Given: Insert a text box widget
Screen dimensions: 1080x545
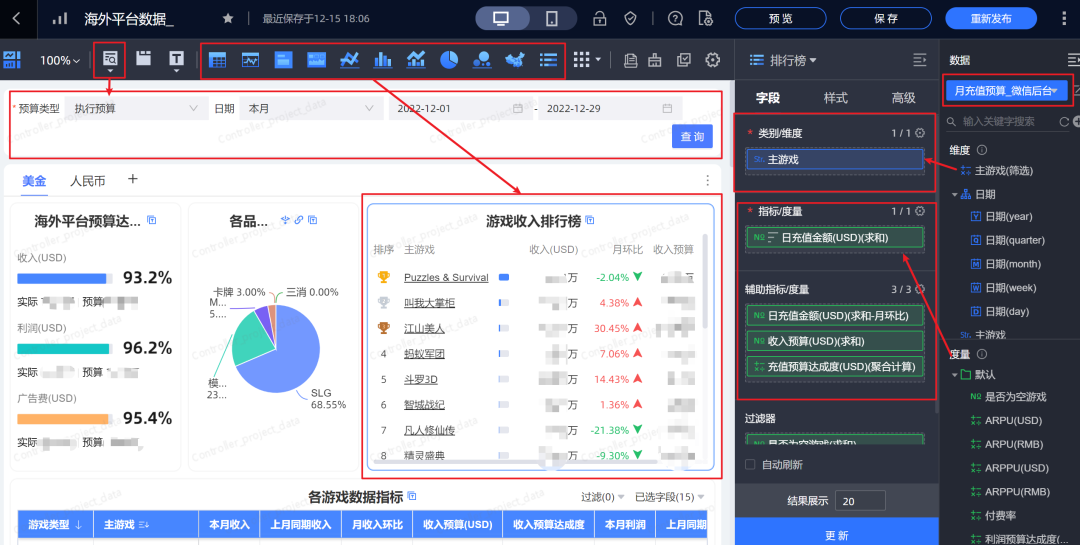Looking at the screenshot, I should click(x=176, y=60).
